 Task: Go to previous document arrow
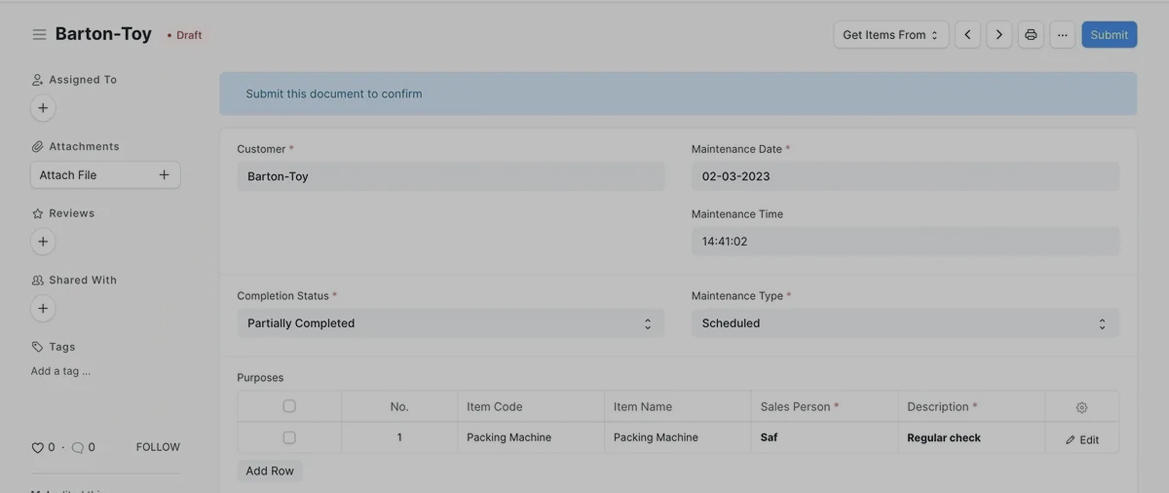pyautogui.click(x=967, y=35)
